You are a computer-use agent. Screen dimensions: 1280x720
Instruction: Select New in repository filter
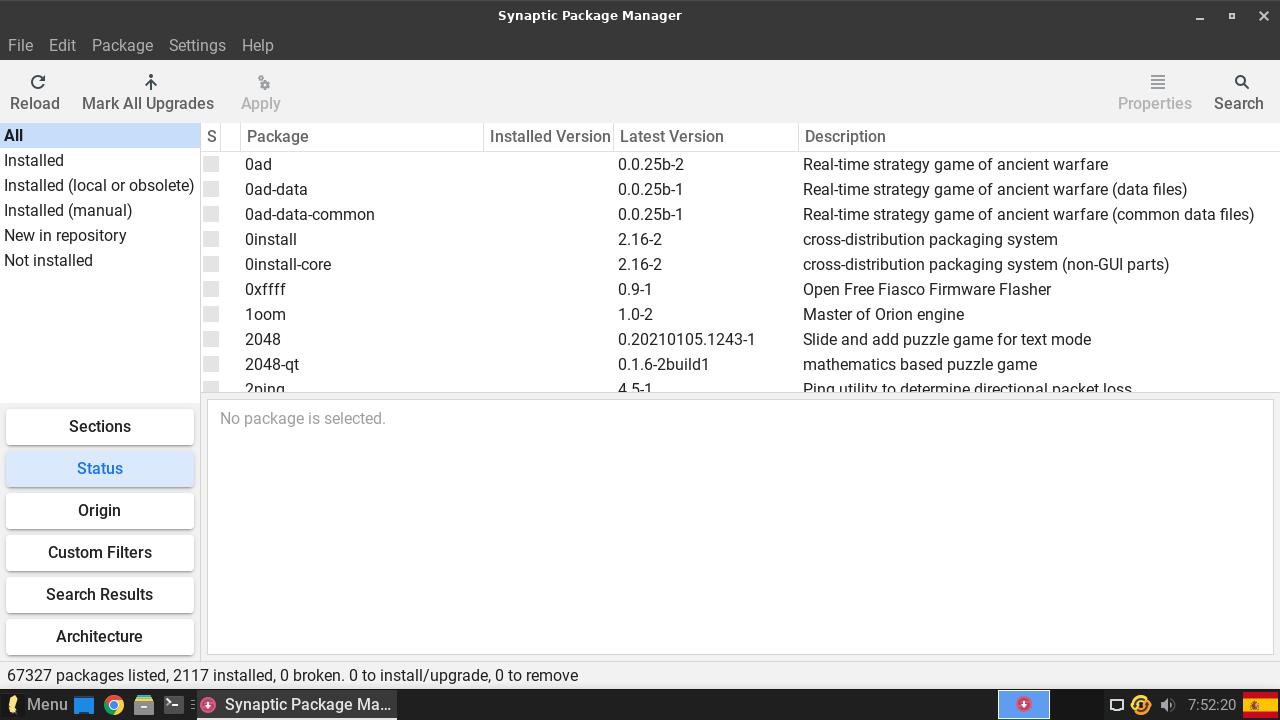pos(100,235)
